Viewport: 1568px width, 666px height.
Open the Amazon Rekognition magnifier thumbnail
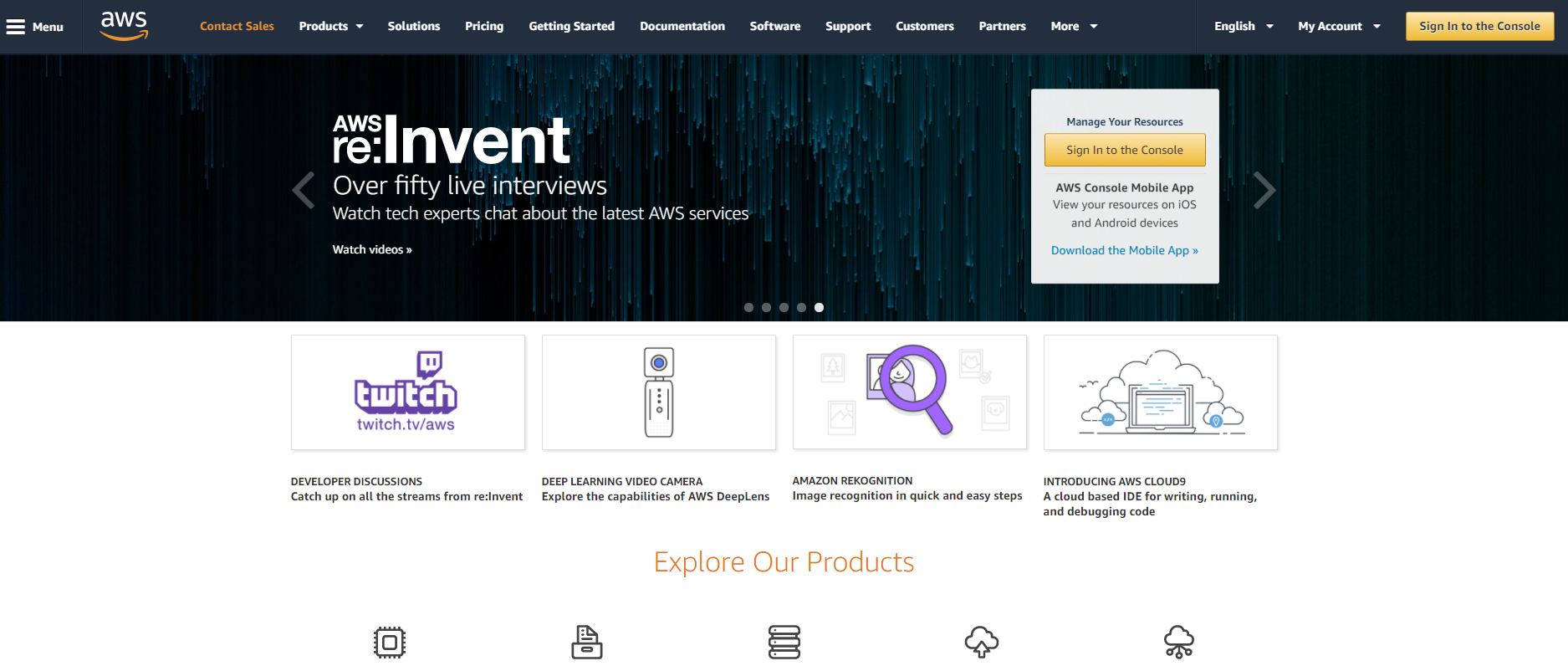tap(910, 392)
